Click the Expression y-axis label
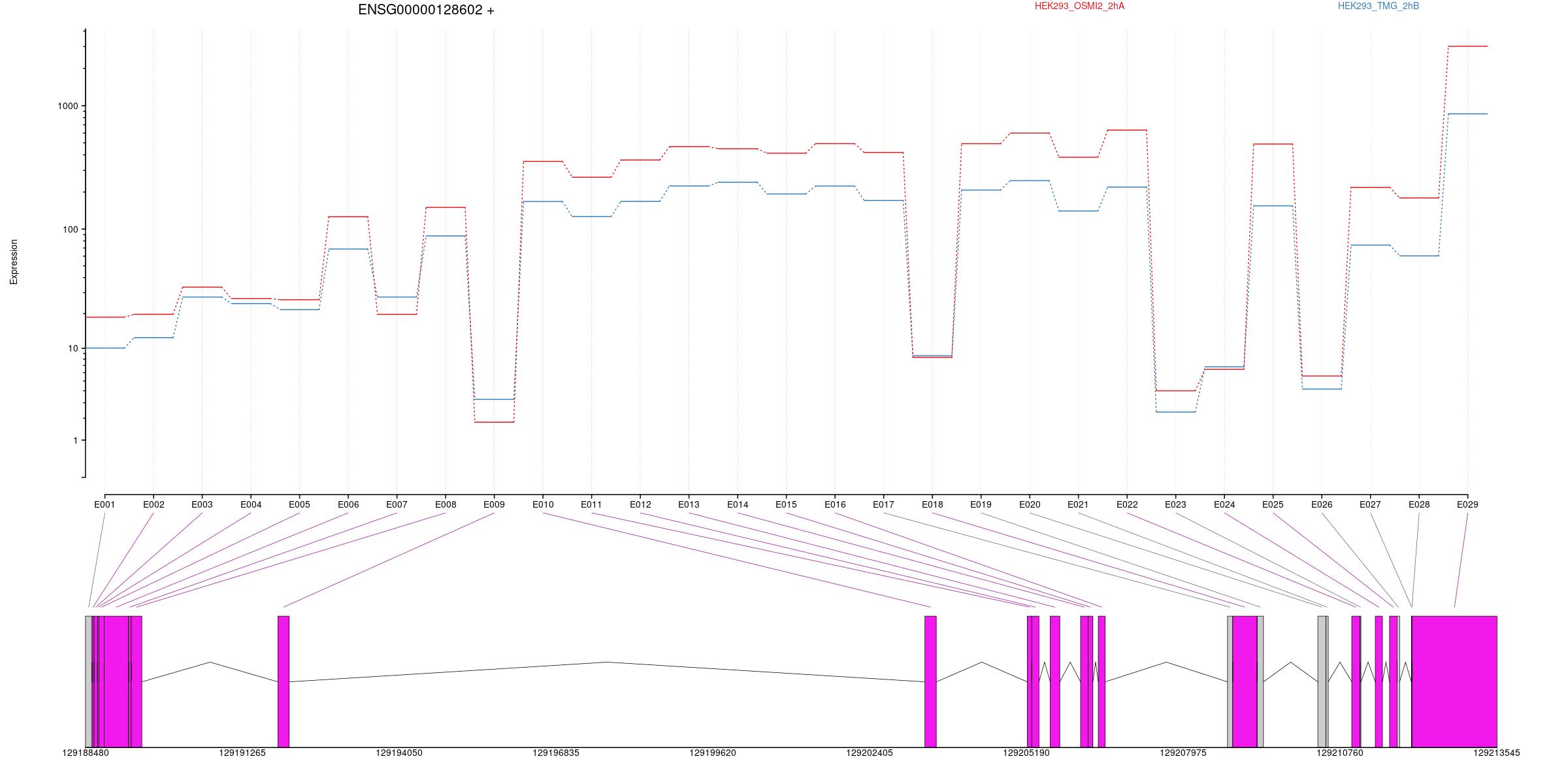Image resolution: width=1568 pixels, height=784 pixels. coord(14,262)
